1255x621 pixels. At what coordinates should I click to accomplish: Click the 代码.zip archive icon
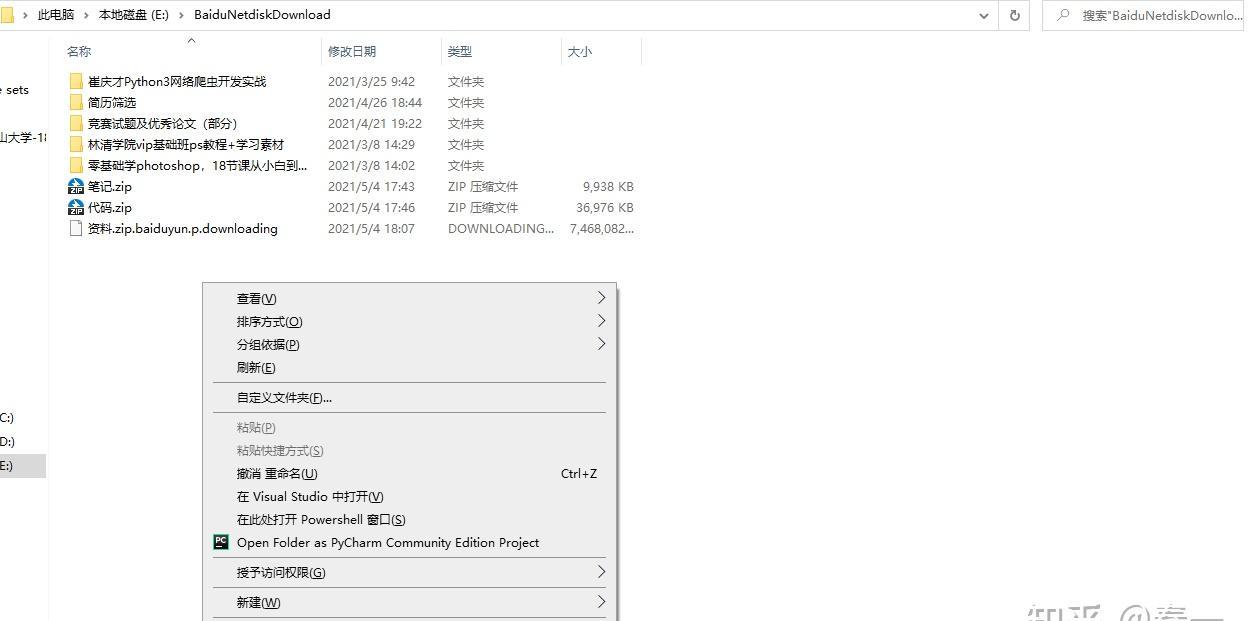76,207
